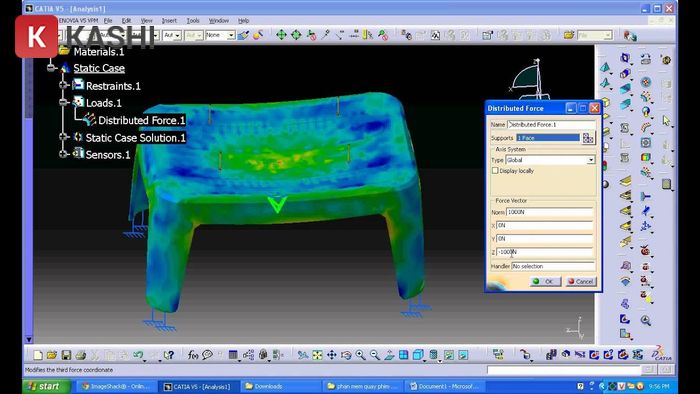700x394 pixels.
Task: Click the Undo arrow icon
Action: coord(138,355)
